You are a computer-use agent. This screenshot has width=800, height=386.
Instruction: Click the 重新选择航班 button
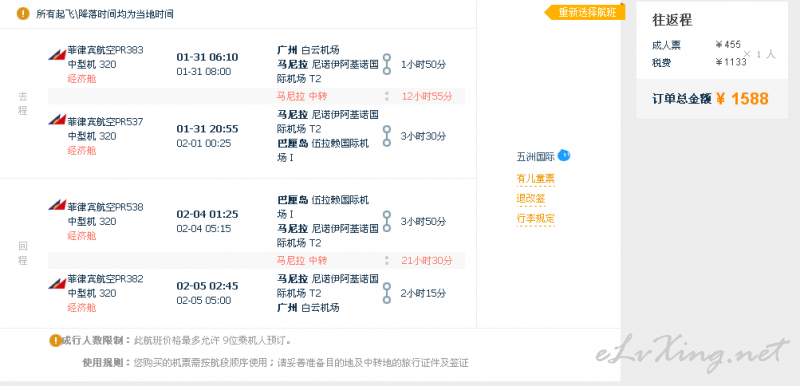click(x=585, y=13)
